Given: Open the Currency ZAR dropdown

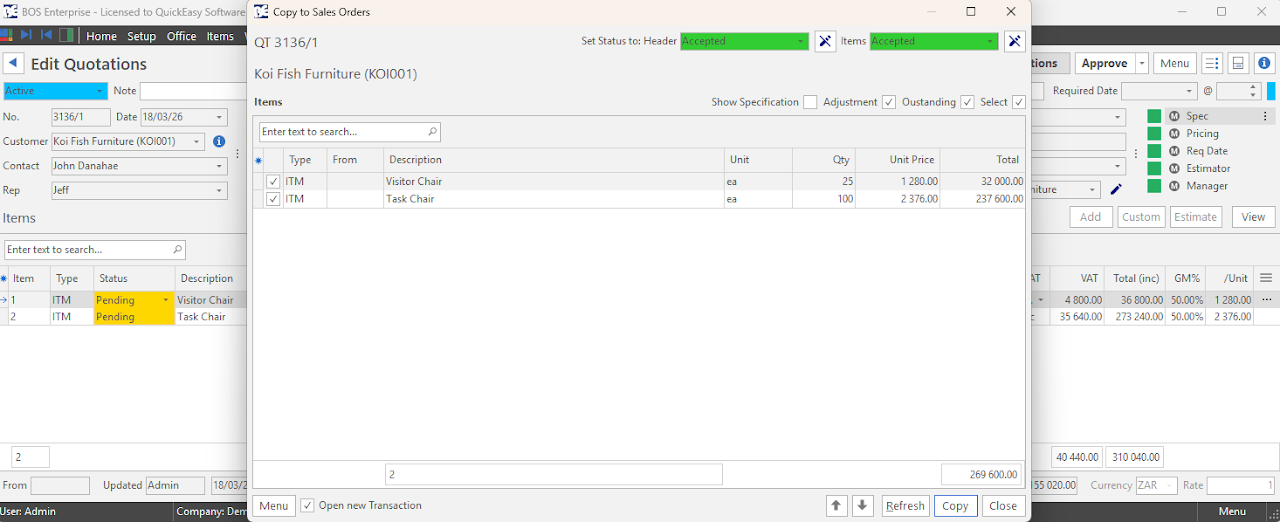Looking at the screenshot, I should tap(1171, 486).
